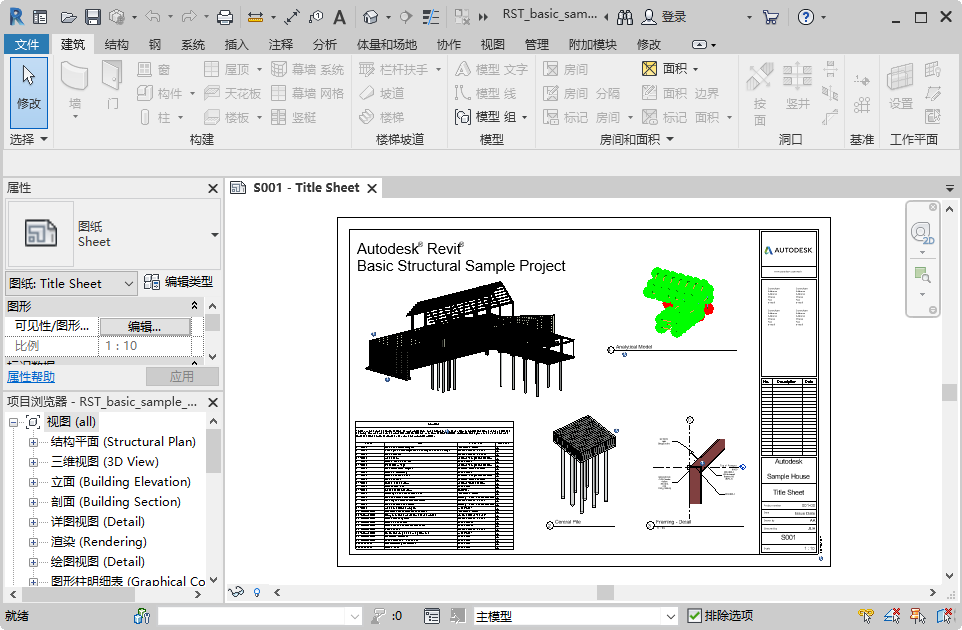This screenshot has width=962, height=630.
Task: Select the Detail drafting views tree item
Action: pos(98,562)
